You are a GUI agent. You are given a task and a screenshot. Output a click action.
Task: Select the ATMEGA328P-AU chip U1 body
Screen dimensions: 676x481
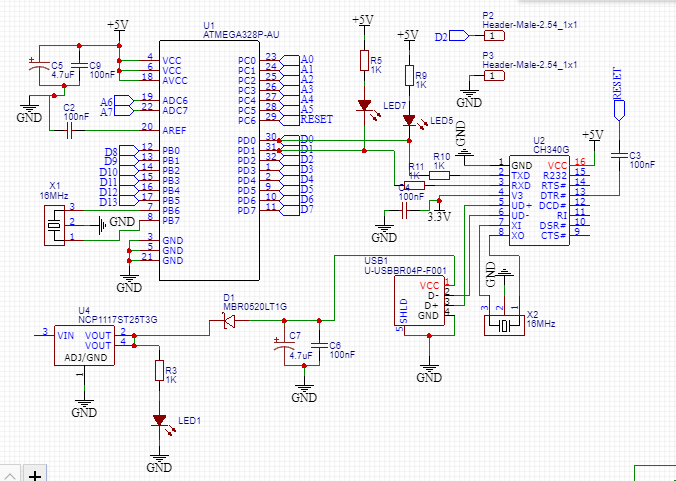click(x=210, y=160)
